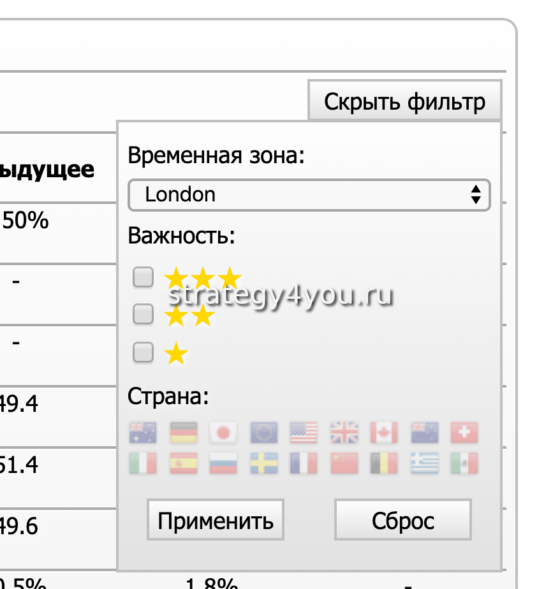Select the Spain flag country filter
The image size is (560, 589).
[x=183, y=463]
